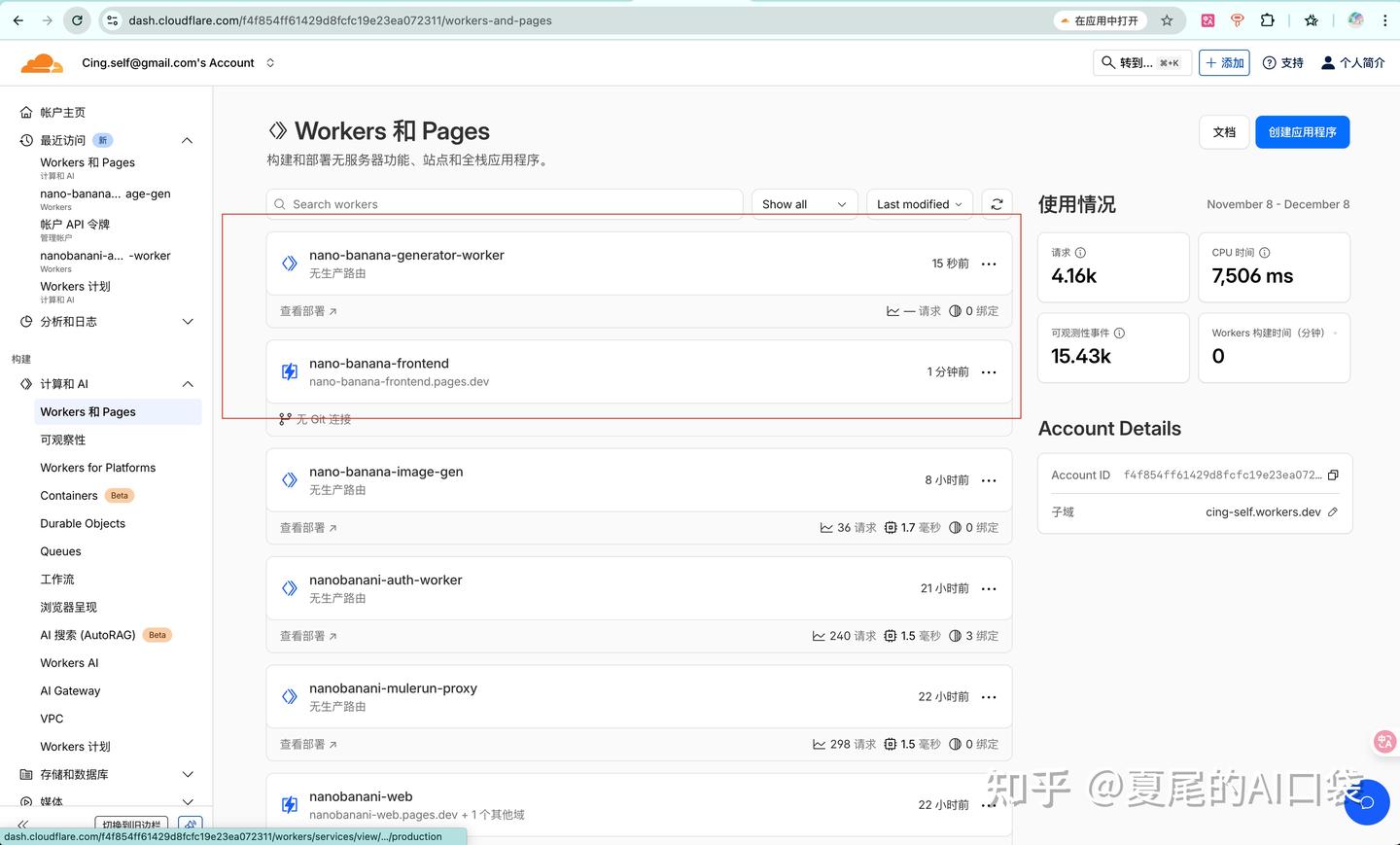
Task: Open options menu for nano-banana-generator-worker
Action: pos(989,263)
